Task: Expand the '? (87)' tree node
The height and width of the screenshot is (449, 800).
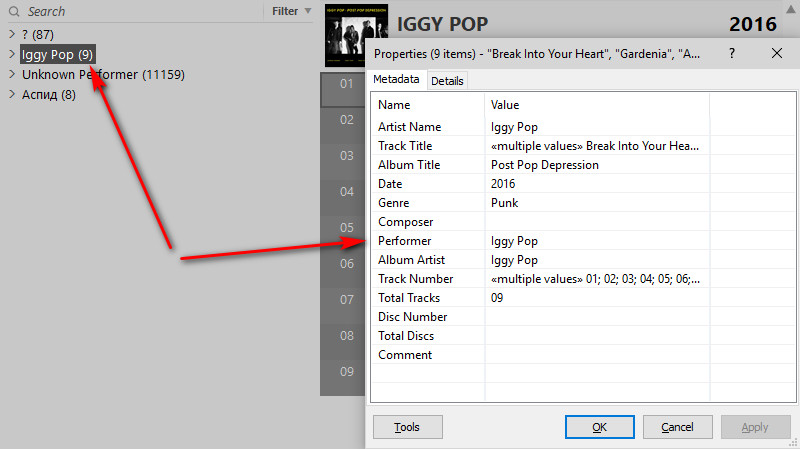Action: (11, 35)
